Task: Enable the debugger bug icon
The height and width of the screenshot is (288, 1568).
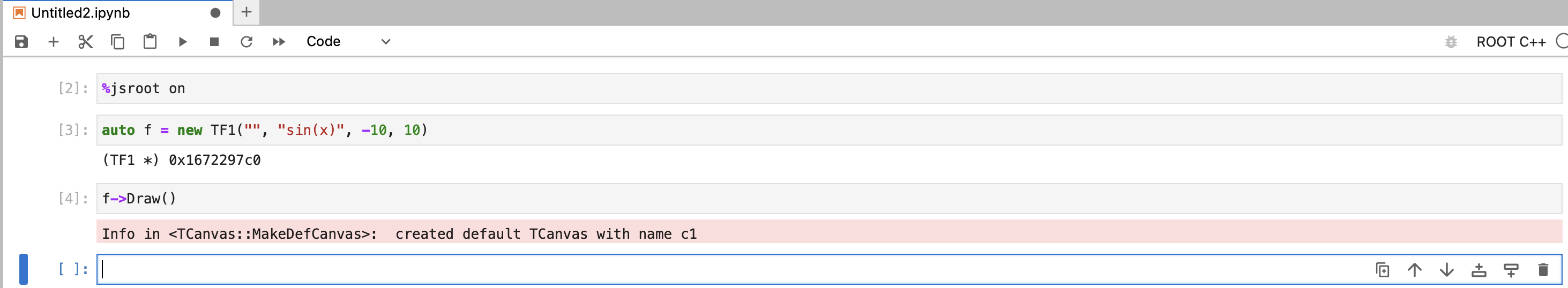Action: [x=1451, y=41]
